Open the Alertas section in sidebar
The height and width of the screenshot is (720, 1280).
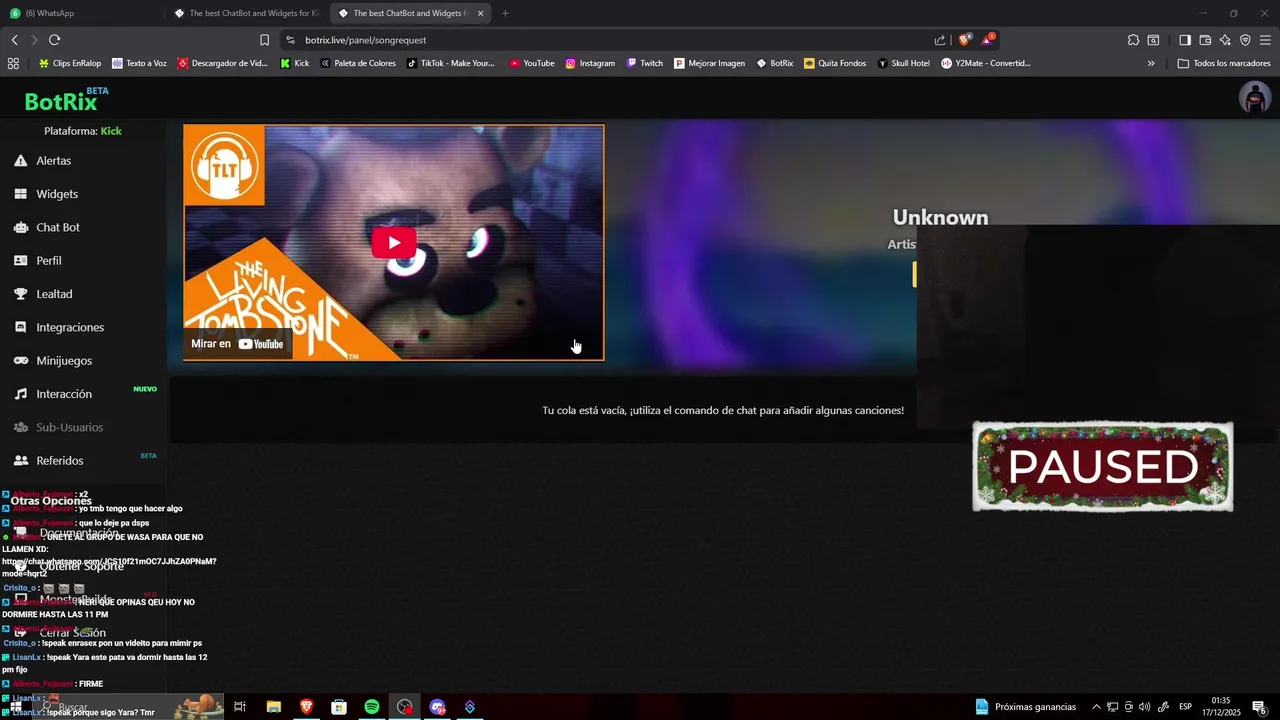(x=53, y=161)
